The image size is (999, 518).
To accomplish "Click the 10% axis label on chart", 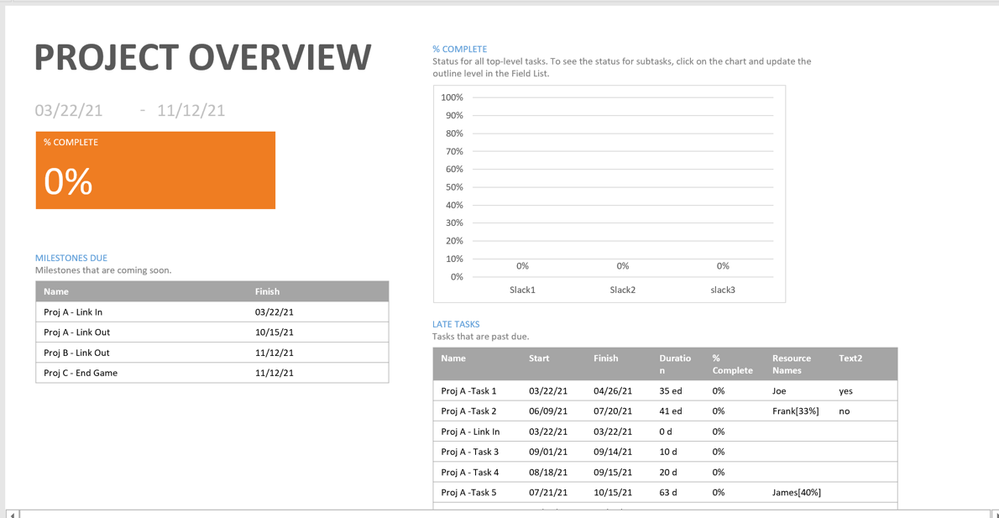I will click(454, 259).
